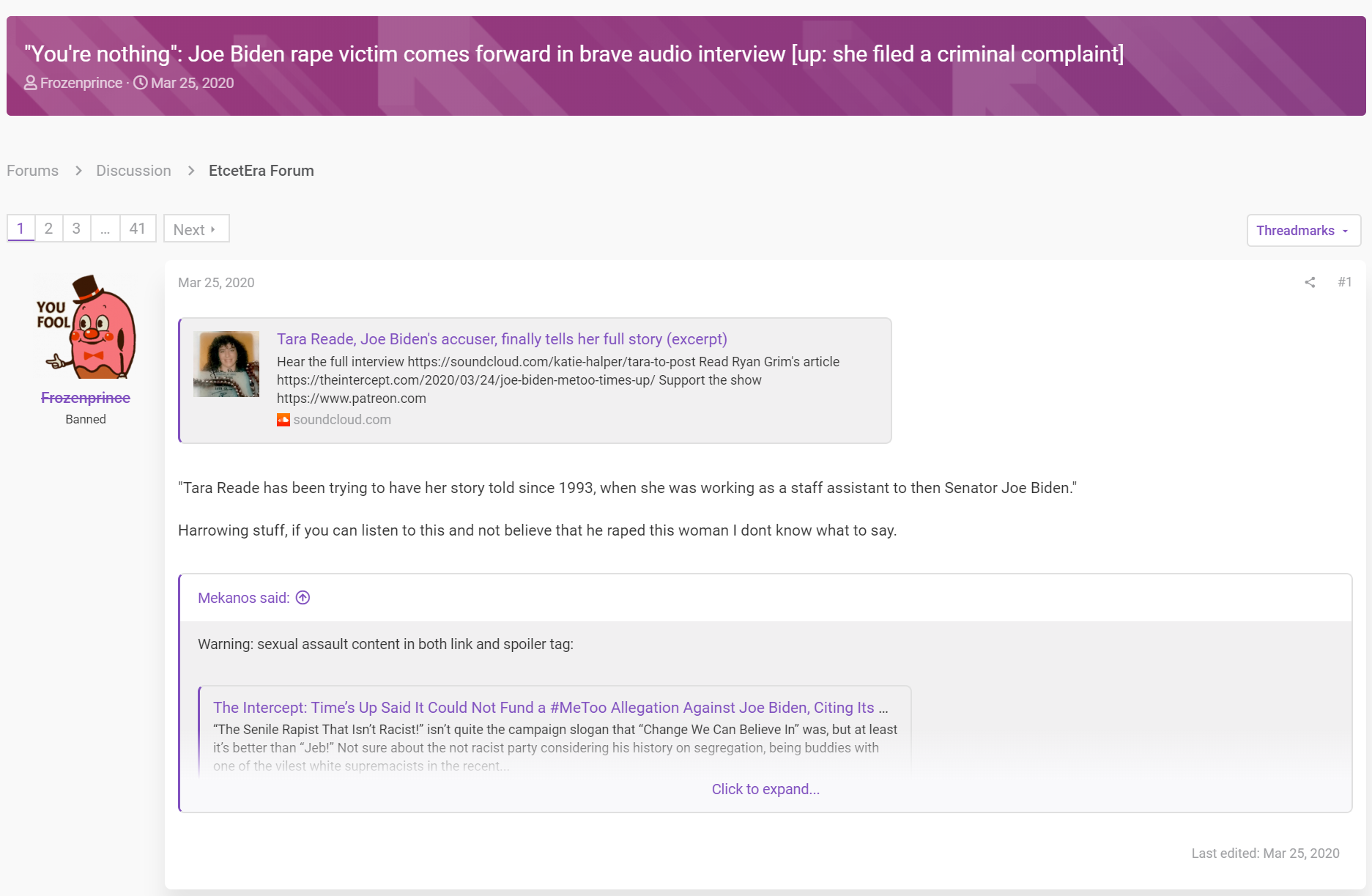Screen dimensions: 1372x896
Task: Go to page 3 of the thread
Action: pyautogui.click(x=76, y=229)
